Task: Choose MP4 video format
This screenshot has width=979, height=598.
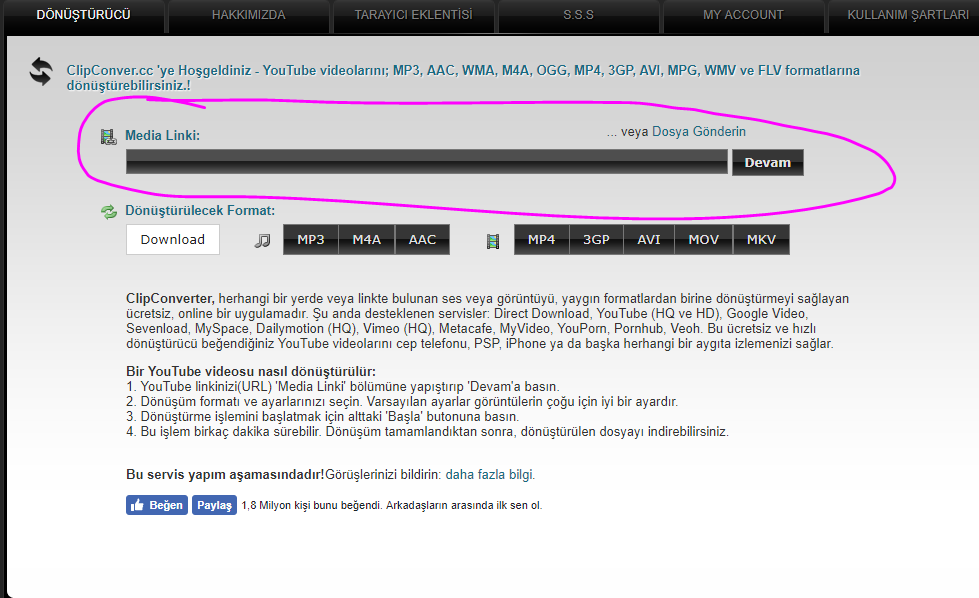Action: point(541,240)
